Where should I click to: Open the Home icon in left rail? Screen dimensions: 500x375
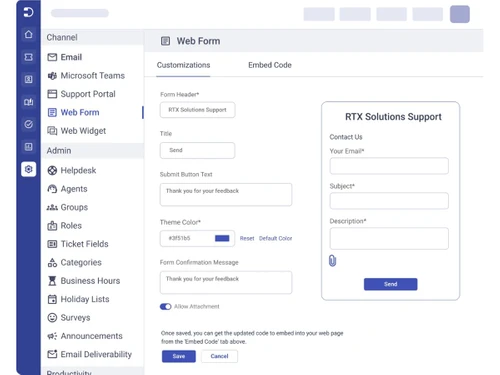click(x=29, y=34)
